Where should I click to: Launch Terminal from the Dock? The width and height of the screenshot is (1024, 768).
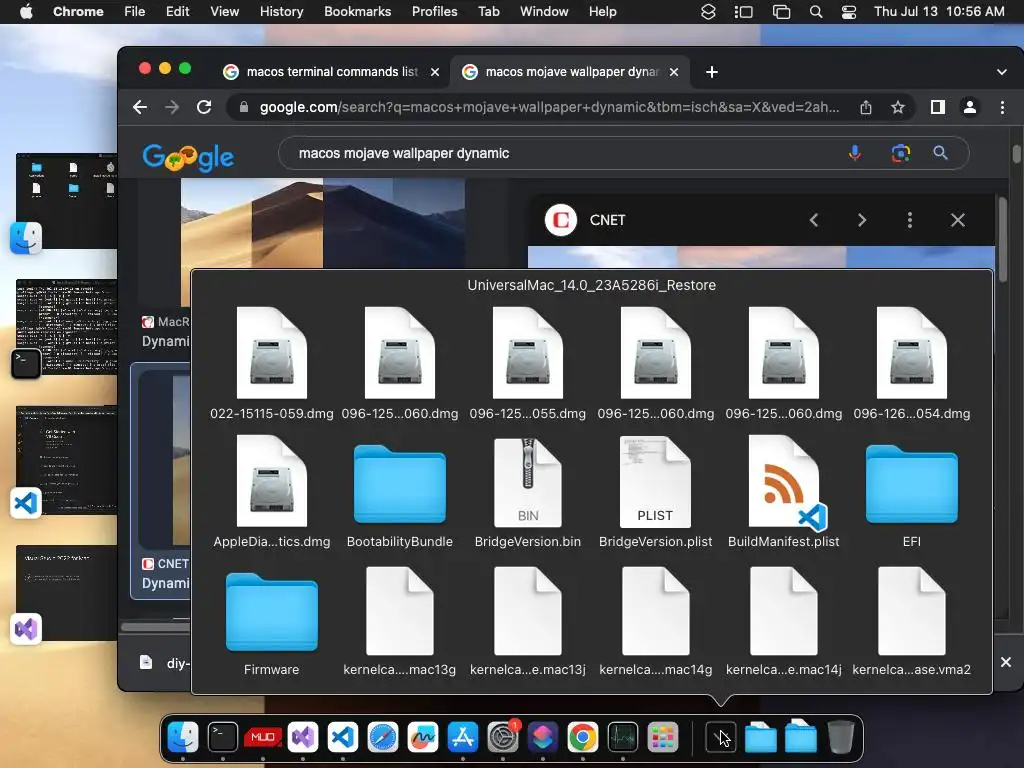tap(223, 737)
